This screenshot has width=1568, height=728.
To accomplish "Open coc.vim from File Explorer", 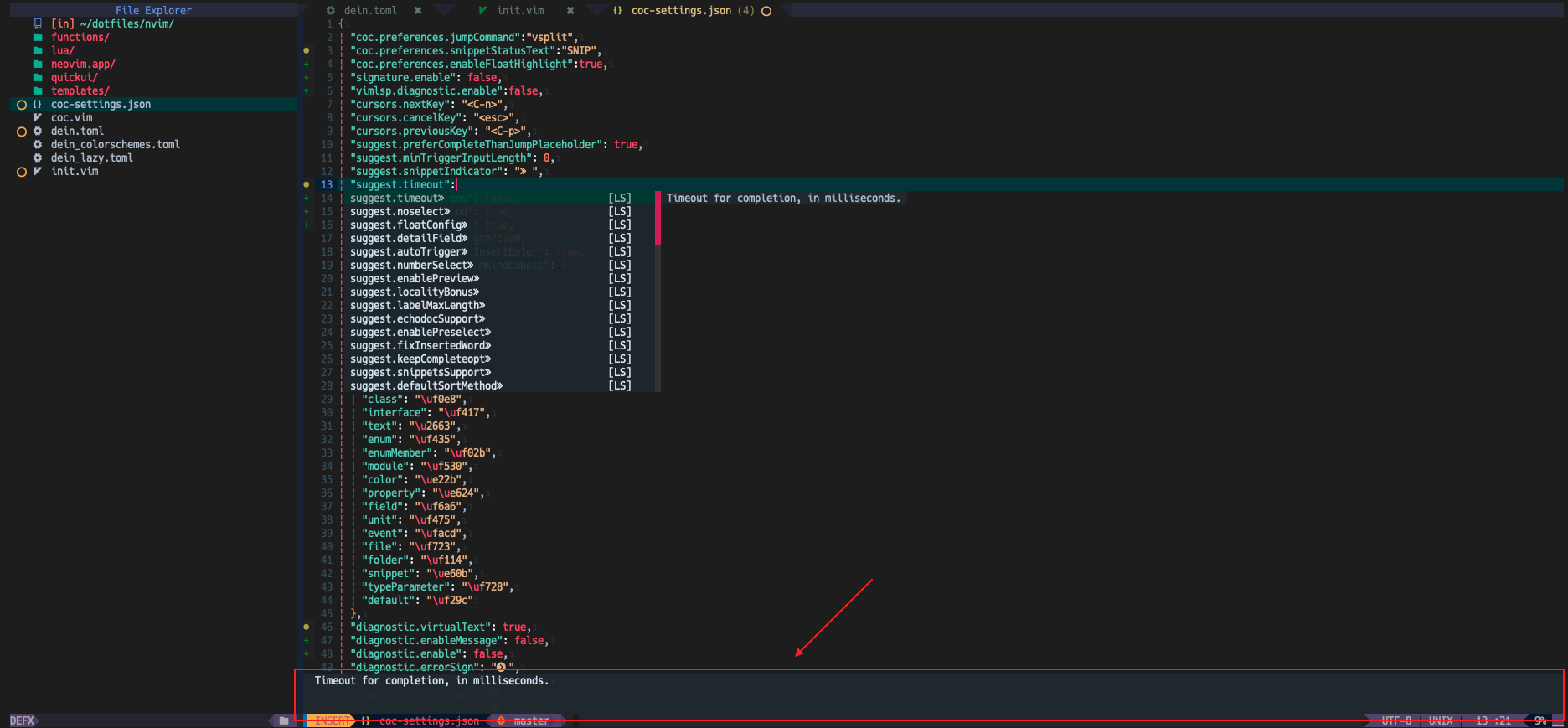I will (71, 118).
